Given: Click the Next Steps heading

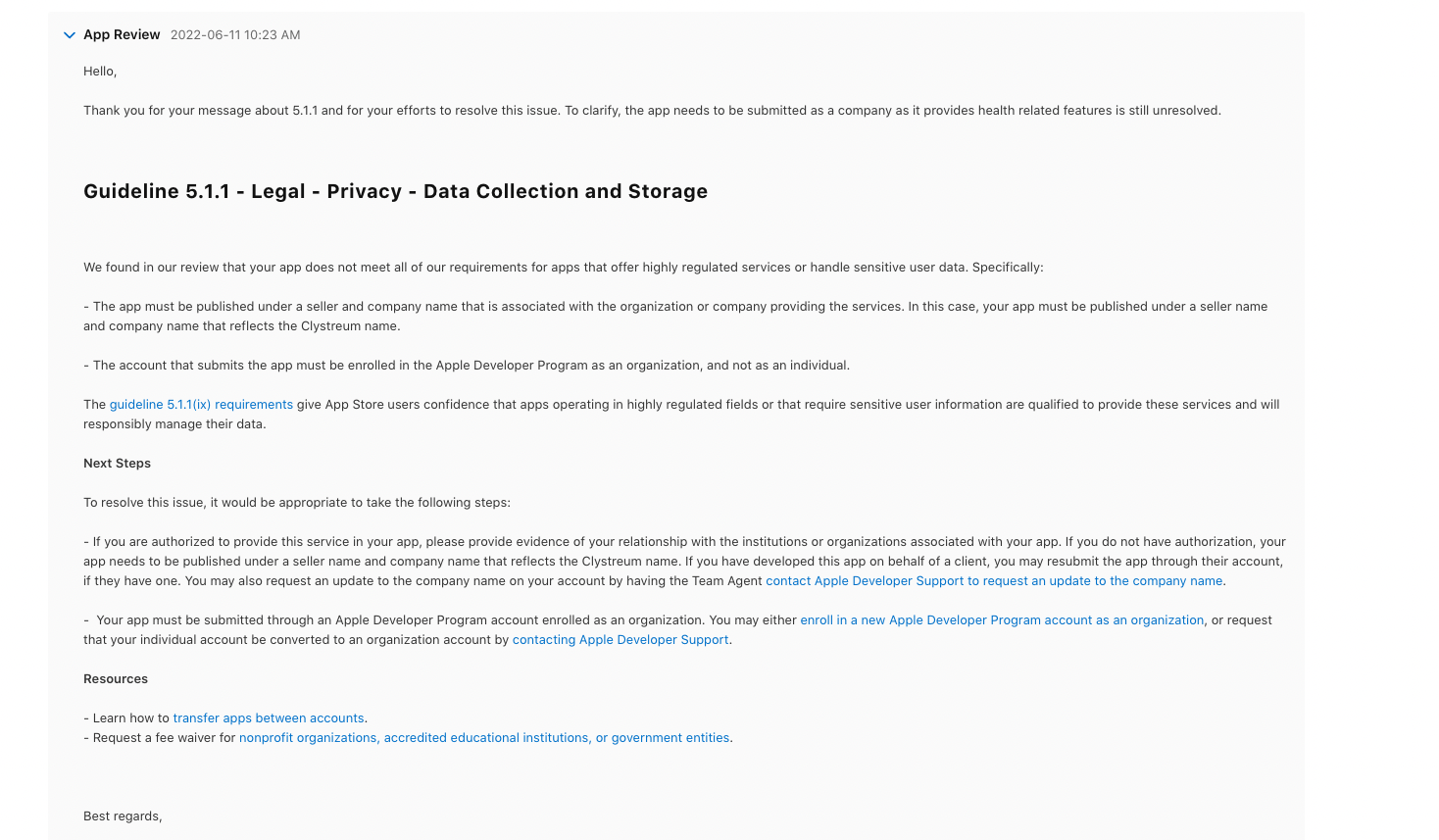Looking at the screenshot, I should (117, 464).
